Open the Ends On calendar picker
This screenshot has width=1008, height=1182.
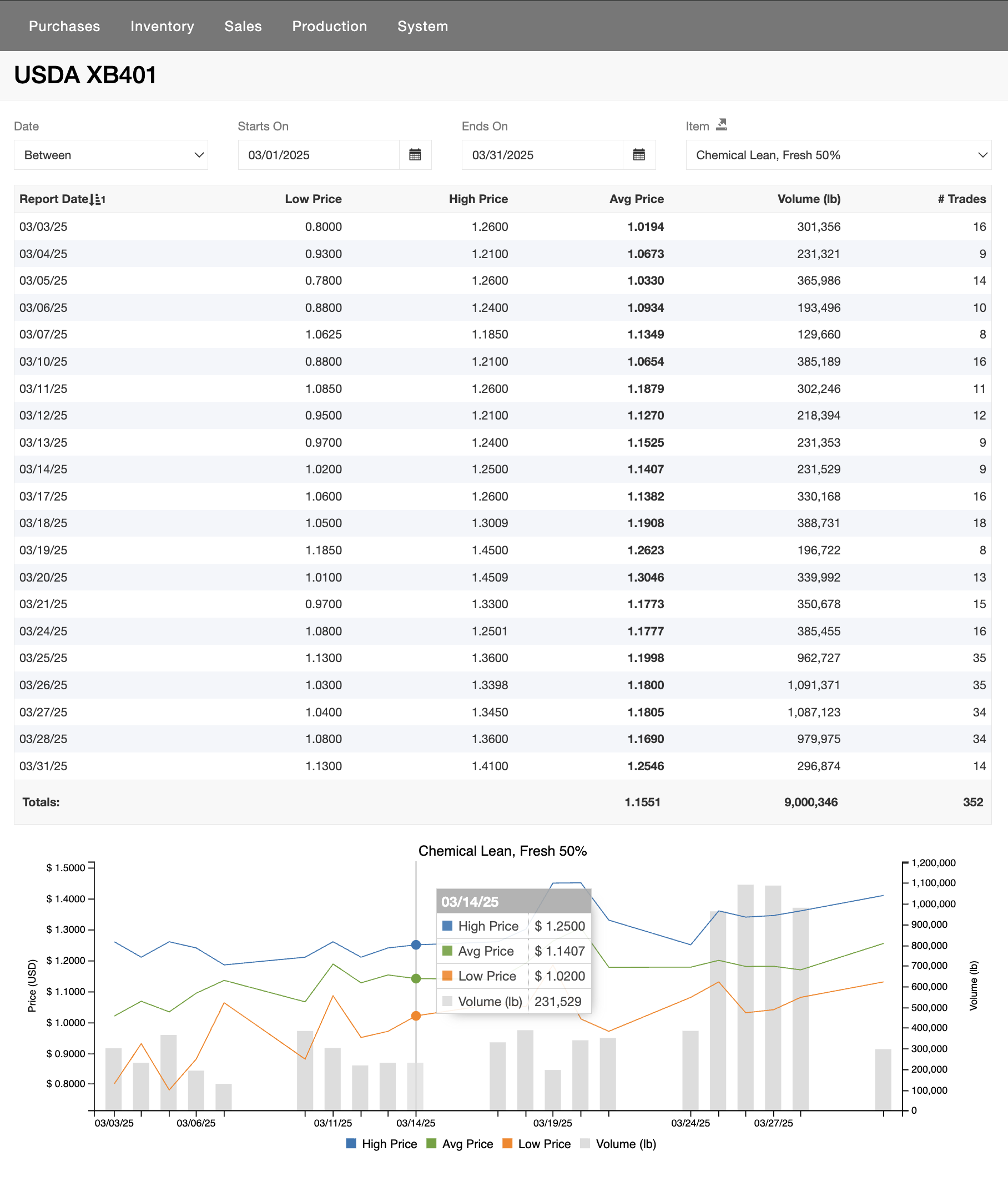click(639, 155)
